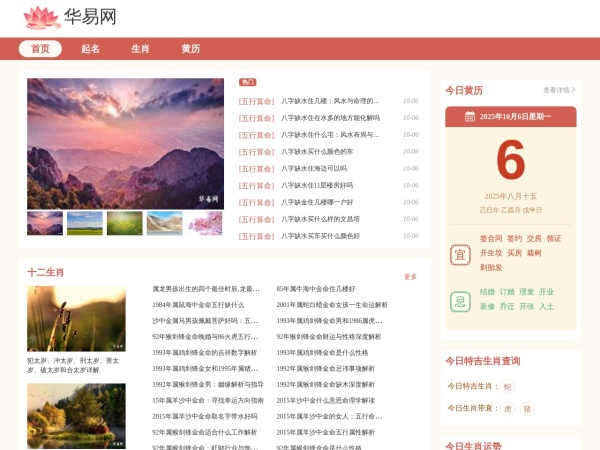Open 15年属羊沙中金命：寻找幸运方向指南
Screen dimensions: 600x450
pos(208,401)
